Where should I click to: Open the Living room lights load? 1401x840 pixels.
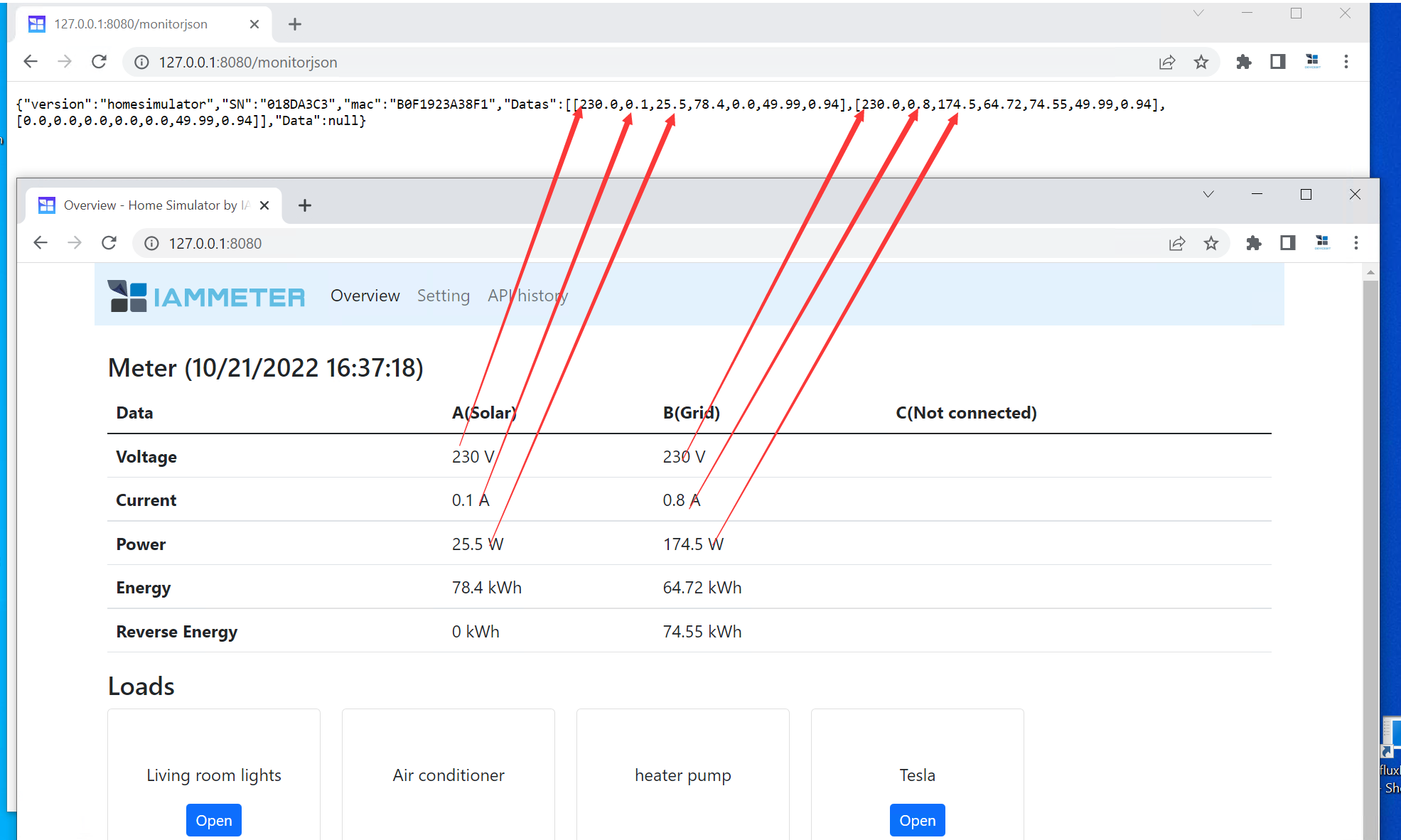point(213,820)
